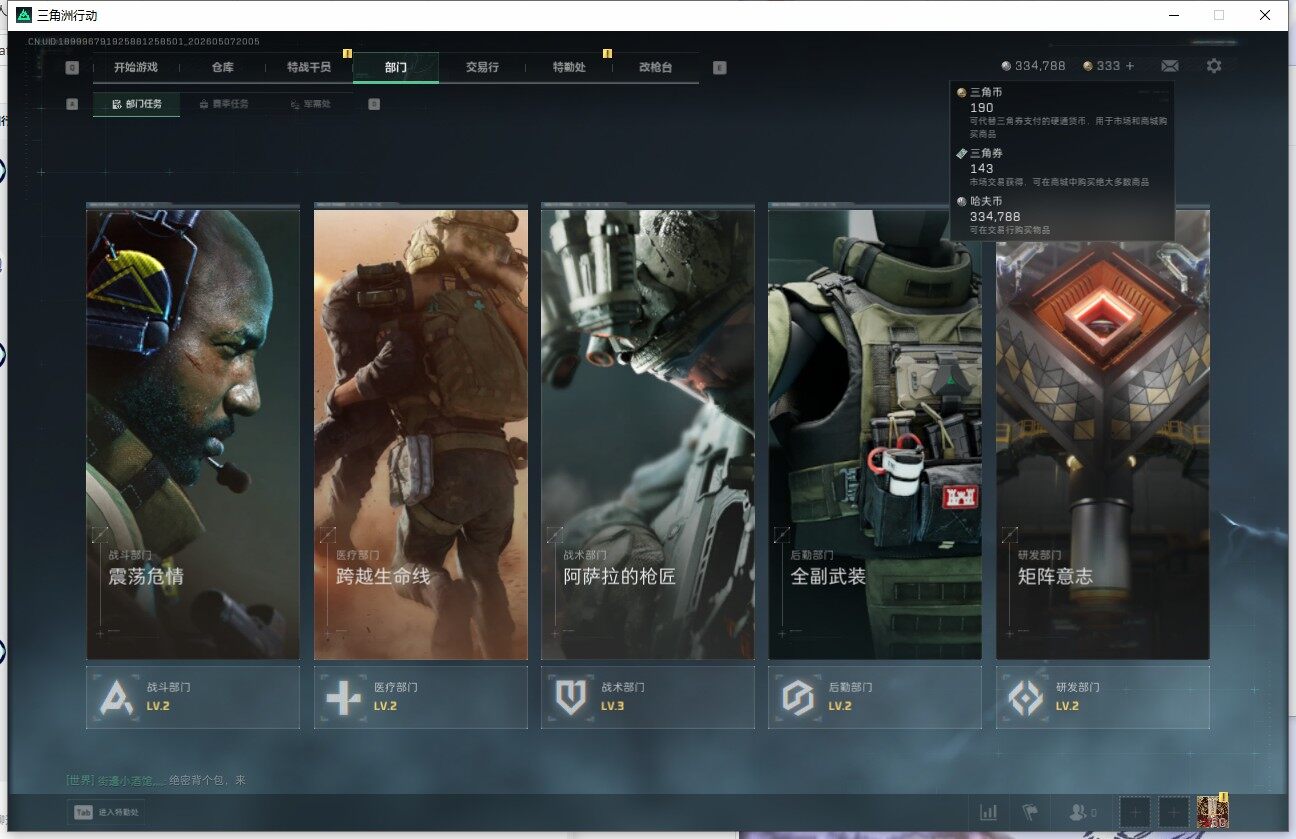Screen dimensions: 1296x839
Task: Open the 后勤部门 LV.2 panel
Action: tap(875, 697)
